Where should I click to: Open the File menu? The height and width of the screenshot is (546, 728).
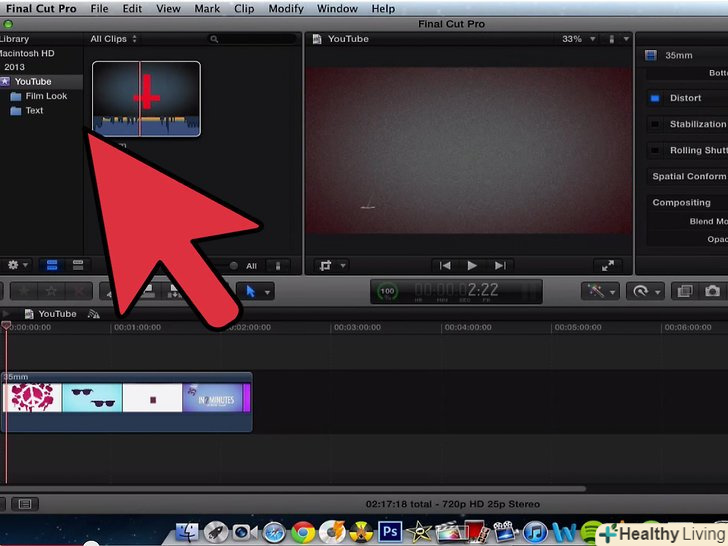99,9
